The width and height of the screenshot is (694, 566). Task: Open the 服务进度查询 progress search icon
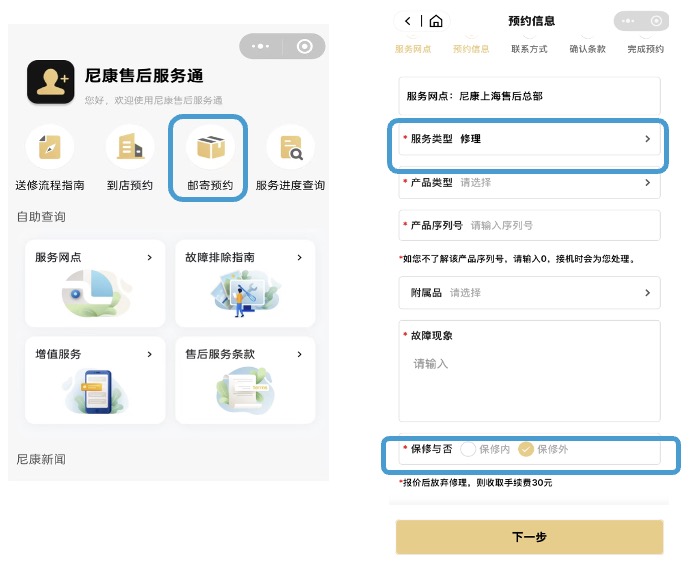coord(291,149)
